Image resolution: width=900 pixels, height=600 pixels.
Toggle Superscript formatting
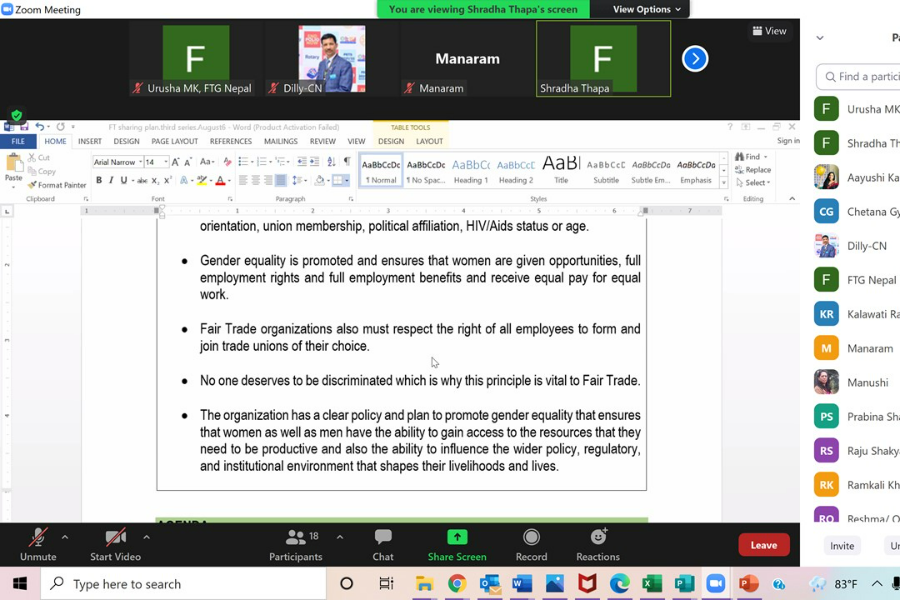pyautogui.click(x=167, y=180)
